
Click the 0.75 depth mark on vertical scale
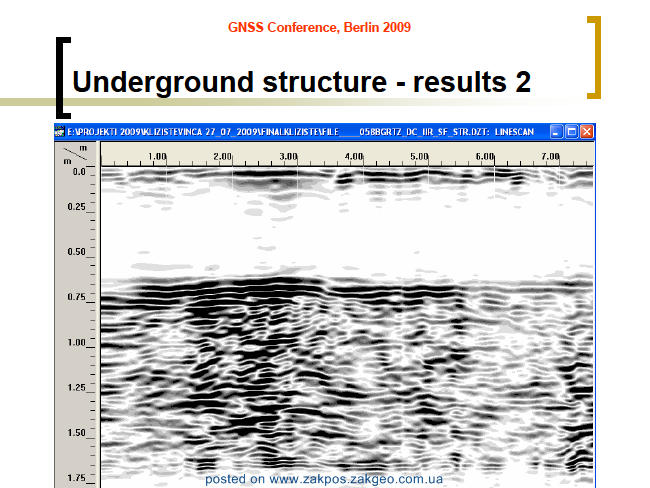pos(76,297)
